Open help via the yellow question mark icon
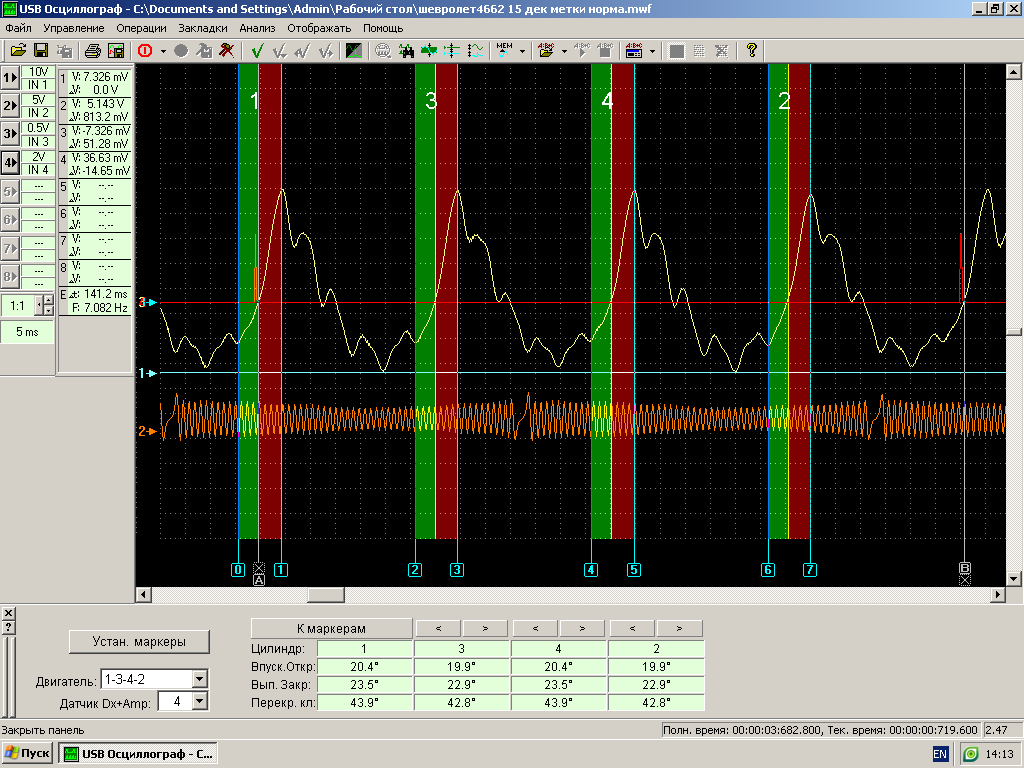 tap(752, 51)
